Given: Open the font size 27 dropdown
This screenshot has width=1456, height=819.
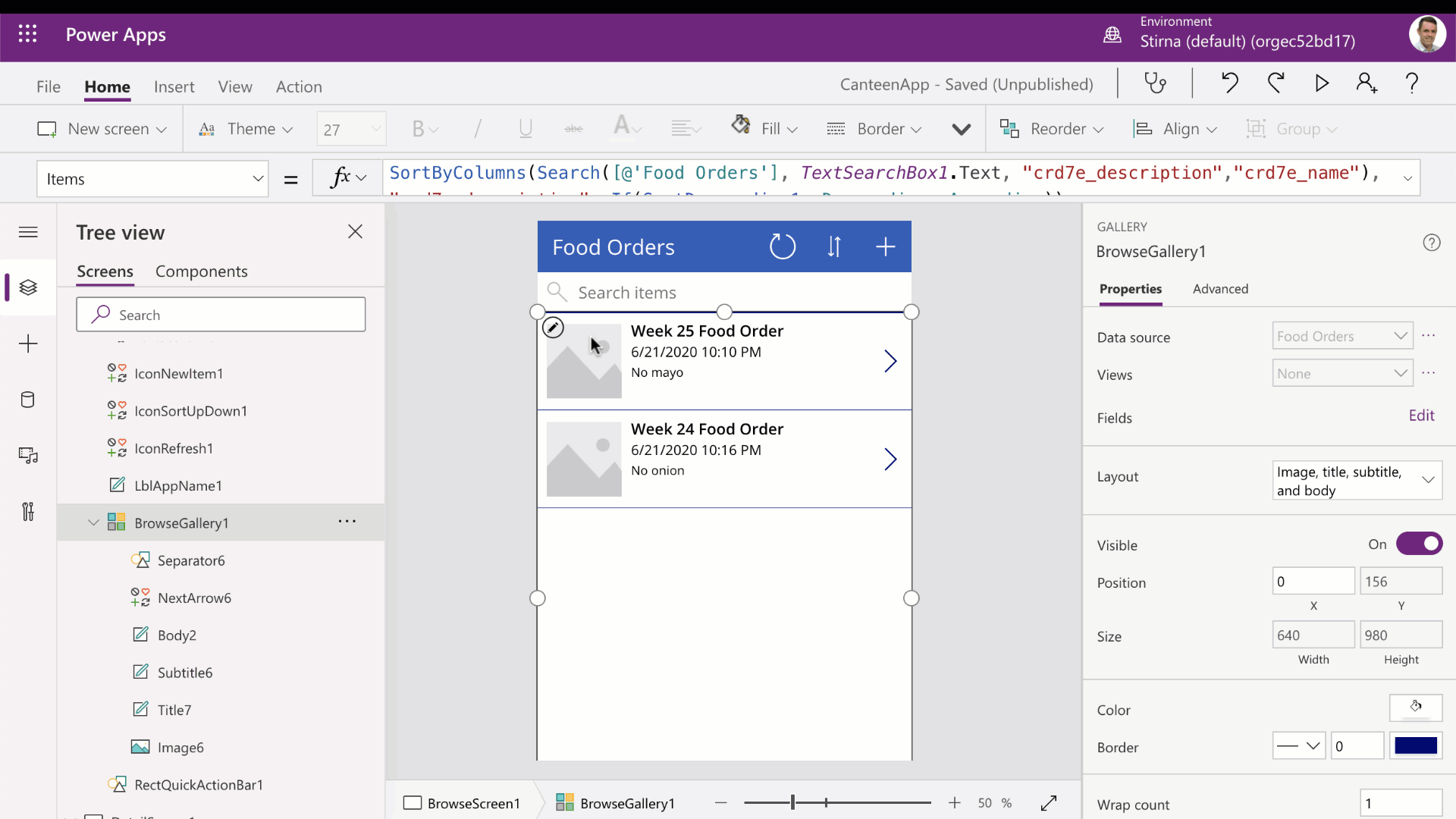Looking at the screenshot, I should [351, 129].
